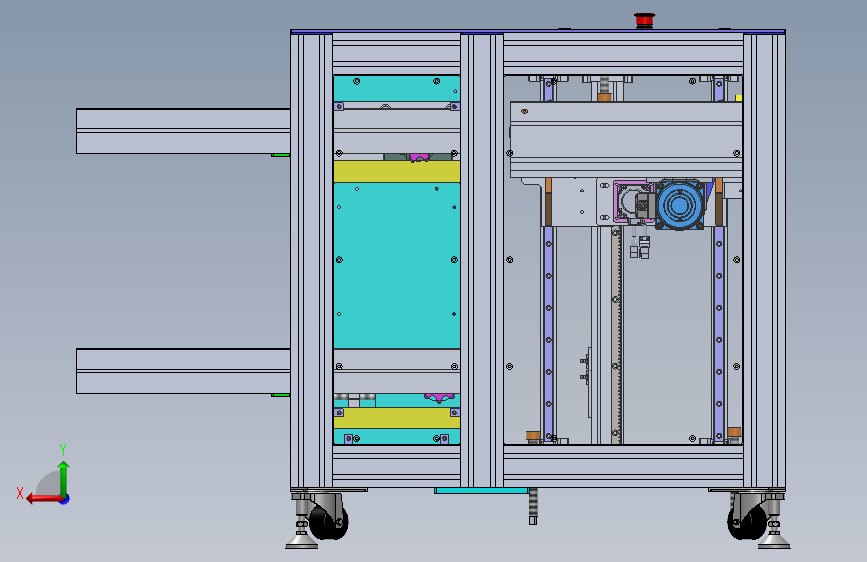The width and height of the screenshot is (867, 562).
Task: Click the magenta sprocket under the upper conveyor
Action: 419,158
